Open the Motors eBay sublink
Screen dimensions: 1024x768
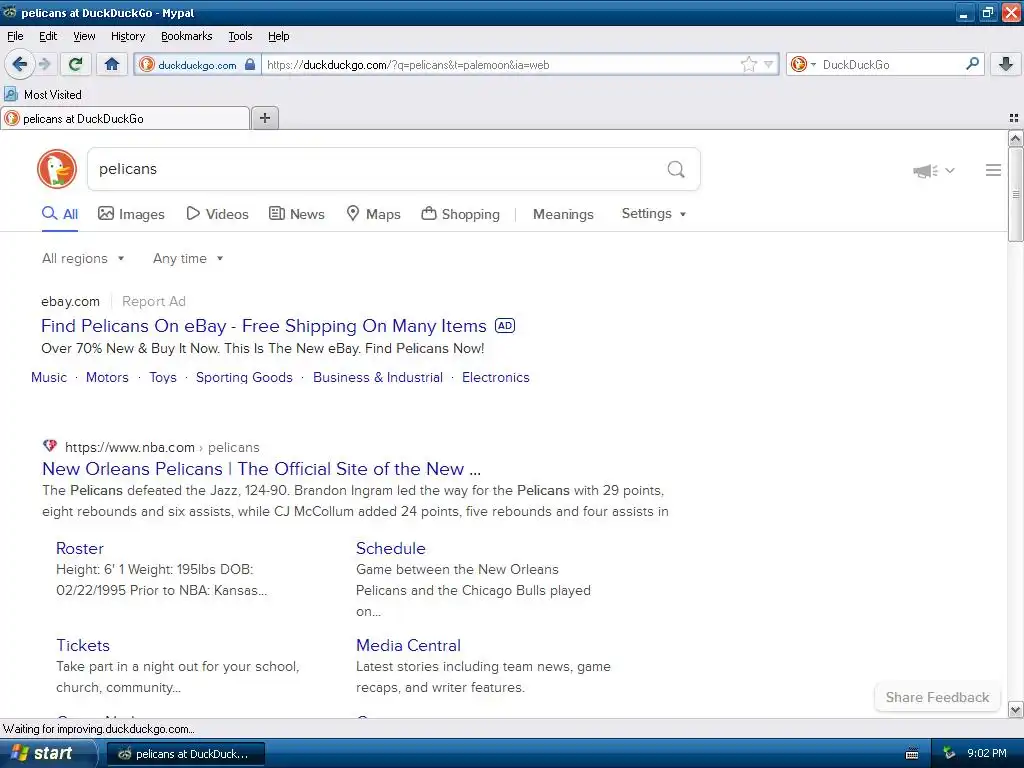click(x=107, y=377)
